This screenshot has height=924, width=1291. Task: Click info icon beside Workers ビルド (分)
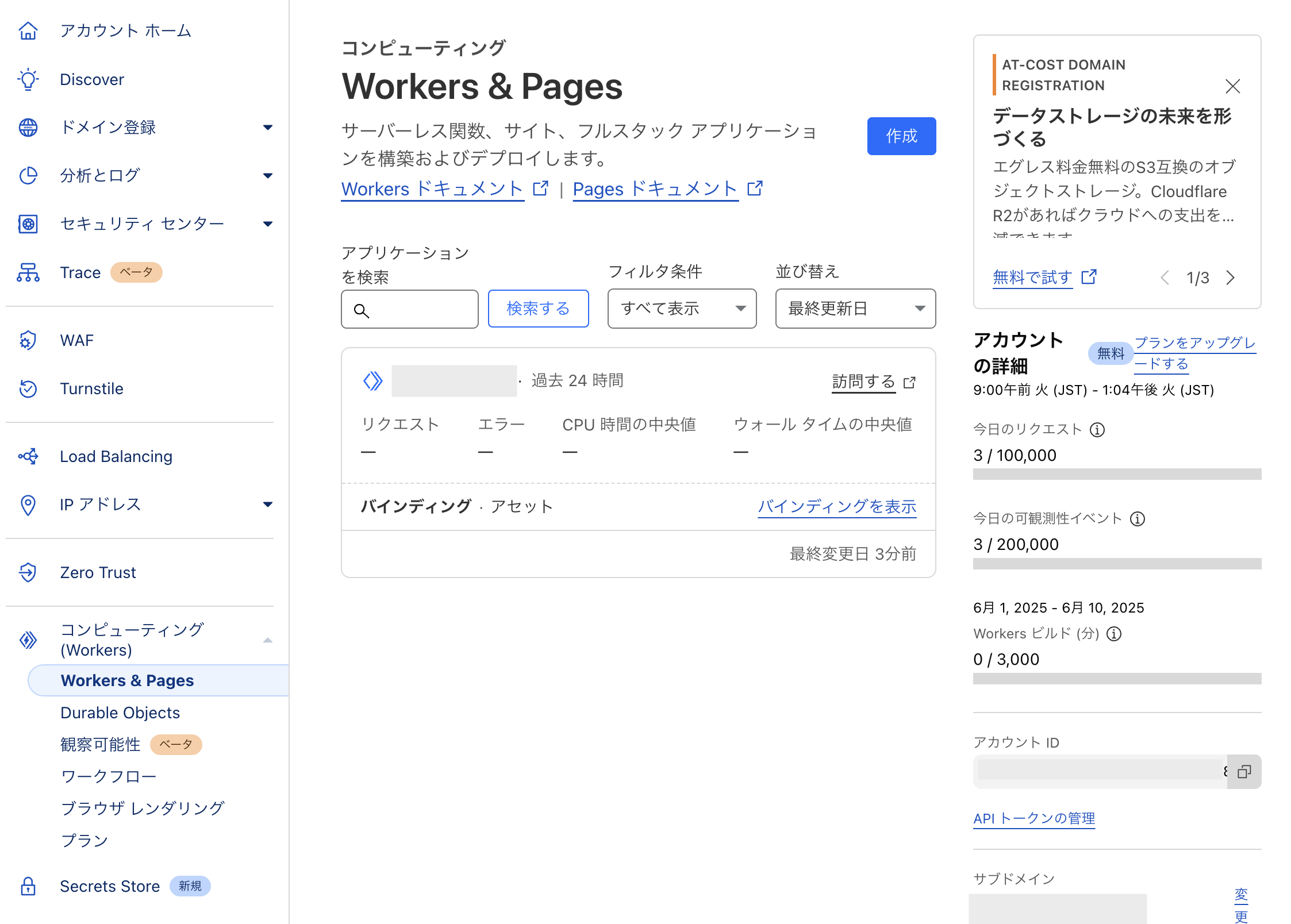(x=1114, y=634)
